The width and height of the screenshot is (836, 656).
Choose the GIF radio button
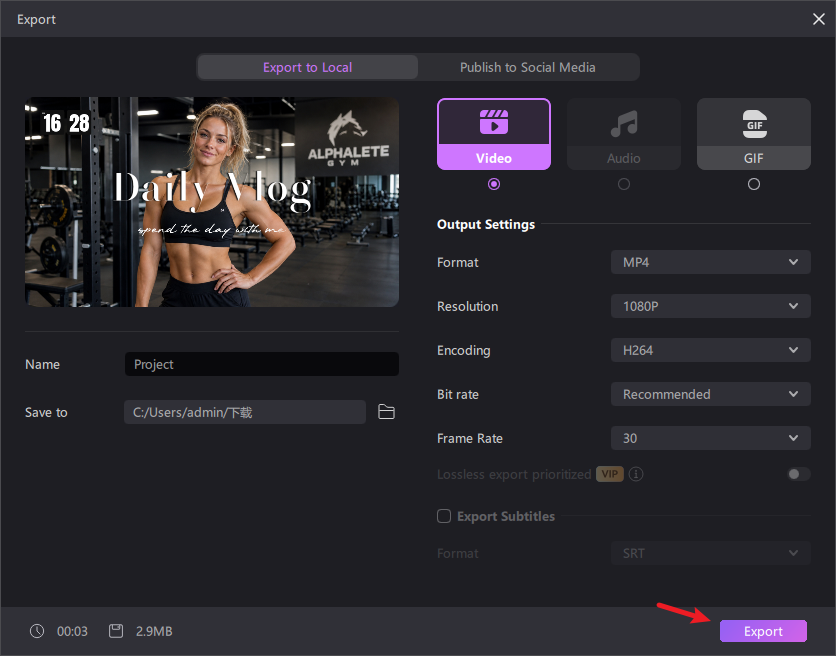tap(754, 184)
